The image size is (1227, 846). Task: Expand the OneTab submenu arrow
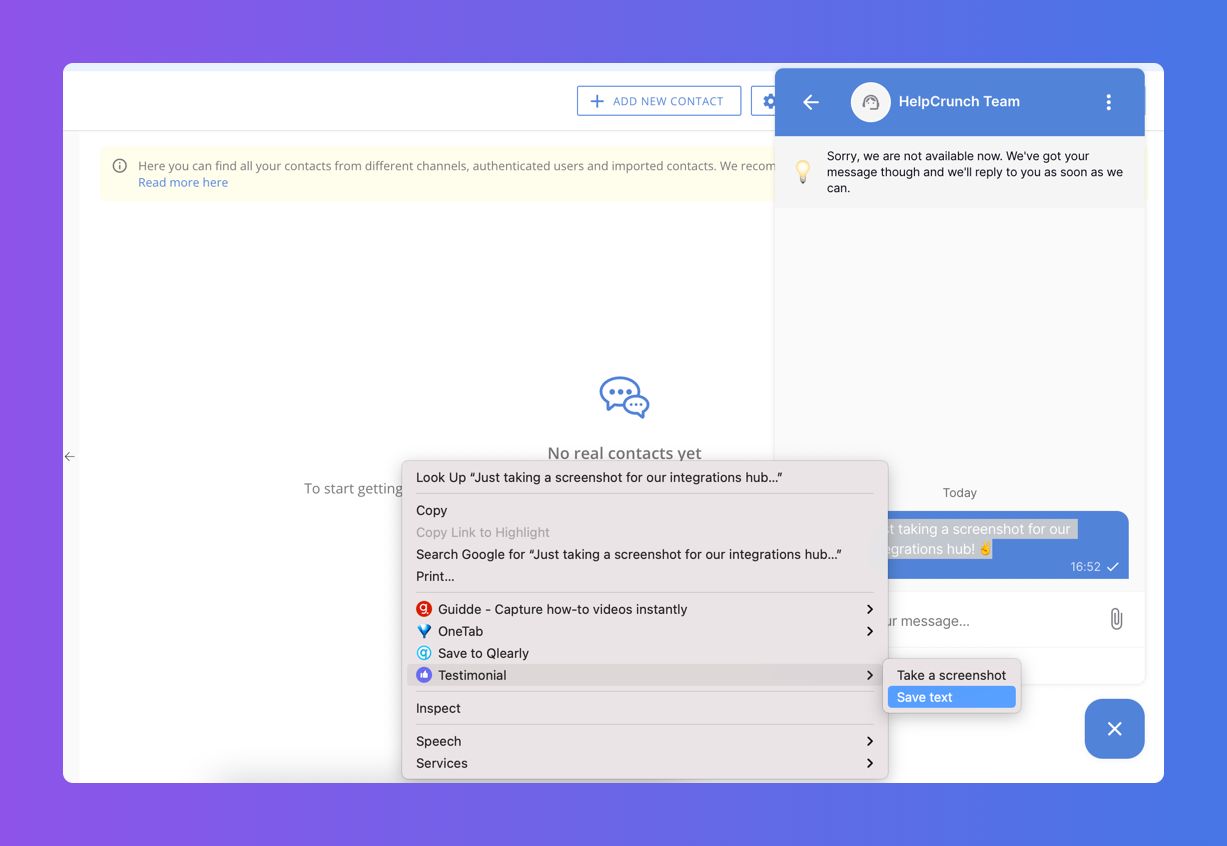[870, 631]
